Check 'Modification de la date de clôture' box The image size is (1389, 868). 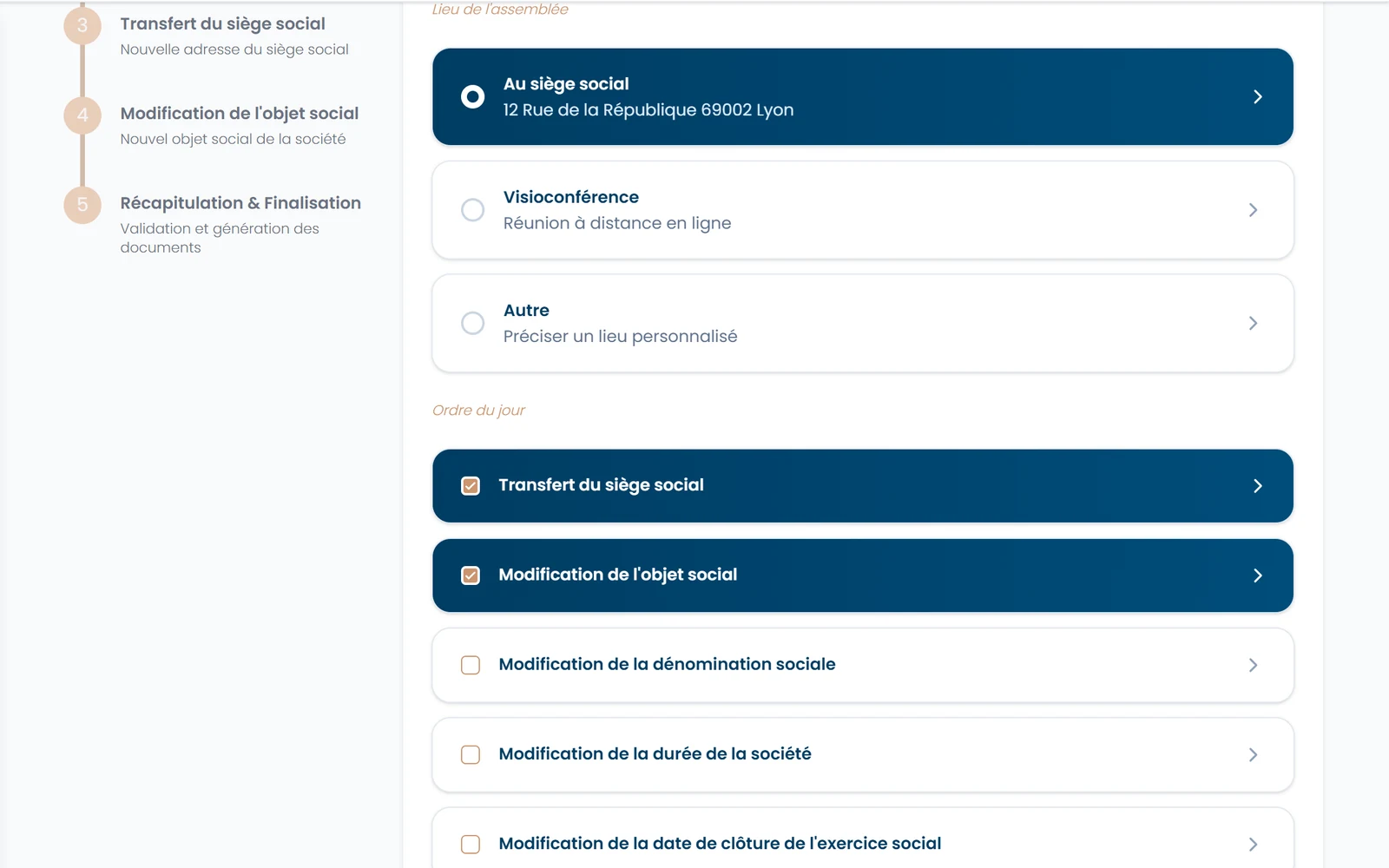(x=471, y=844)
